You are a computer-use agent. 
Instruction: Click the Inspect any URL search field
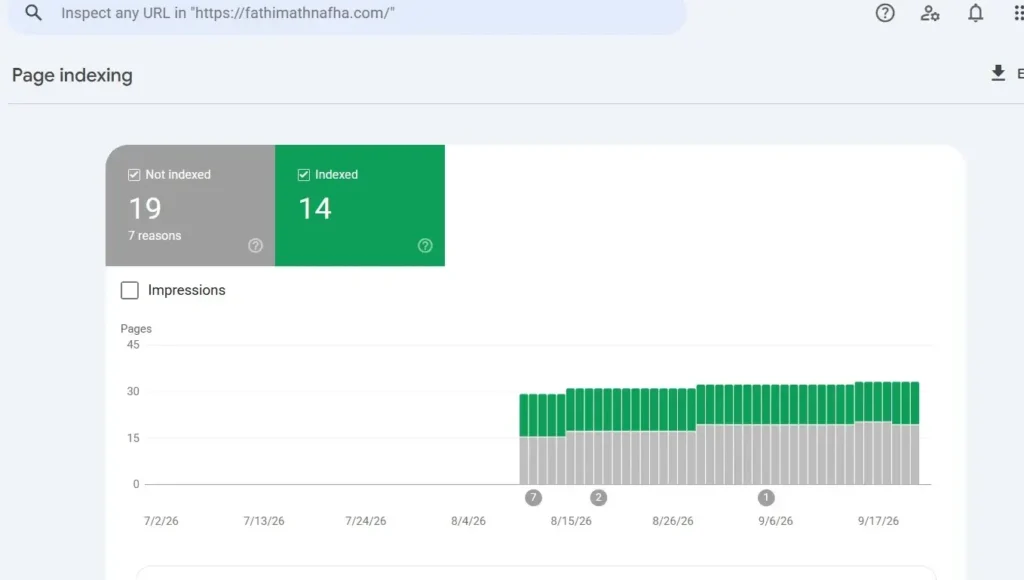click(x=347, y=14)
